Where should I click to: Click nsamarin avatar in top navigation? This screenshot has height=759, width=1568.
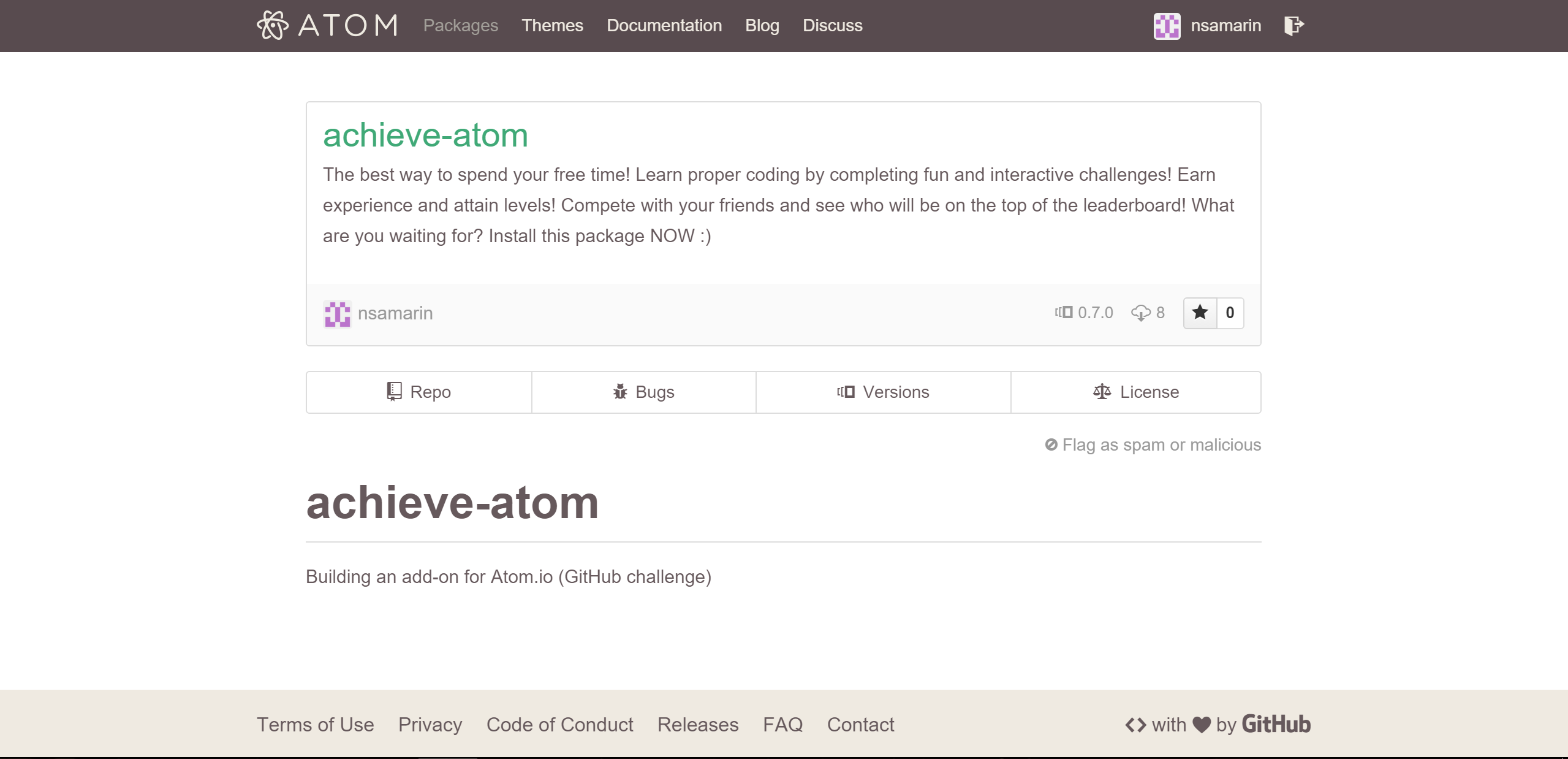(1167, 26)
